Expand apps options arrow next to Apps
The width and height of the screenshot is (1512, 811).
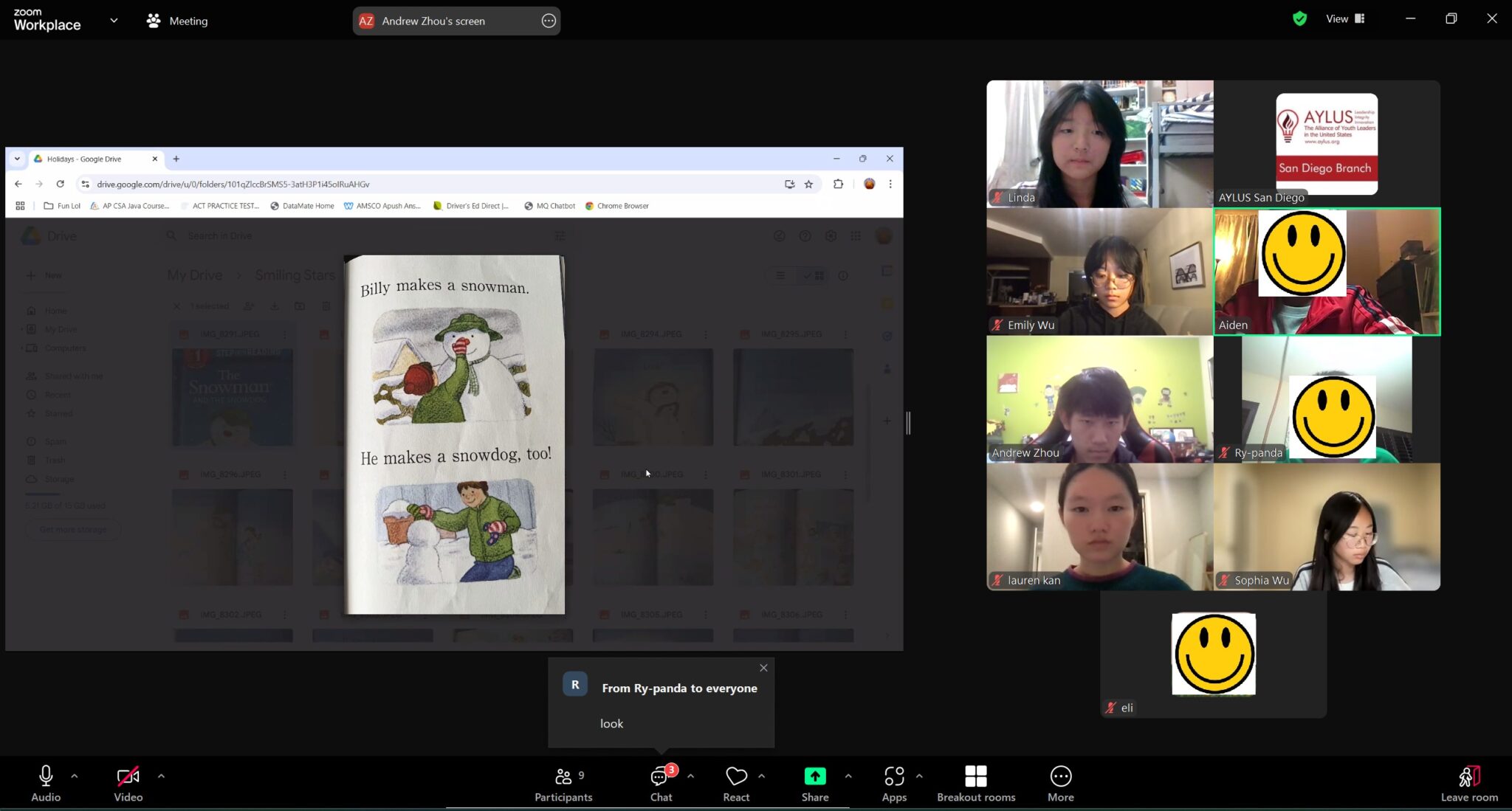point(919,776)
